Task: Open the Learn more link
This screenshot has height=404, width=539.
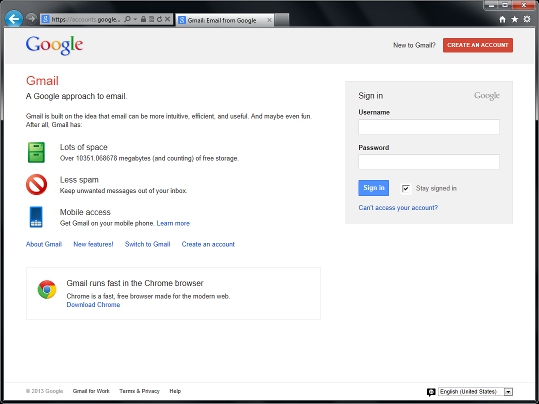Action: coord(173,223)
